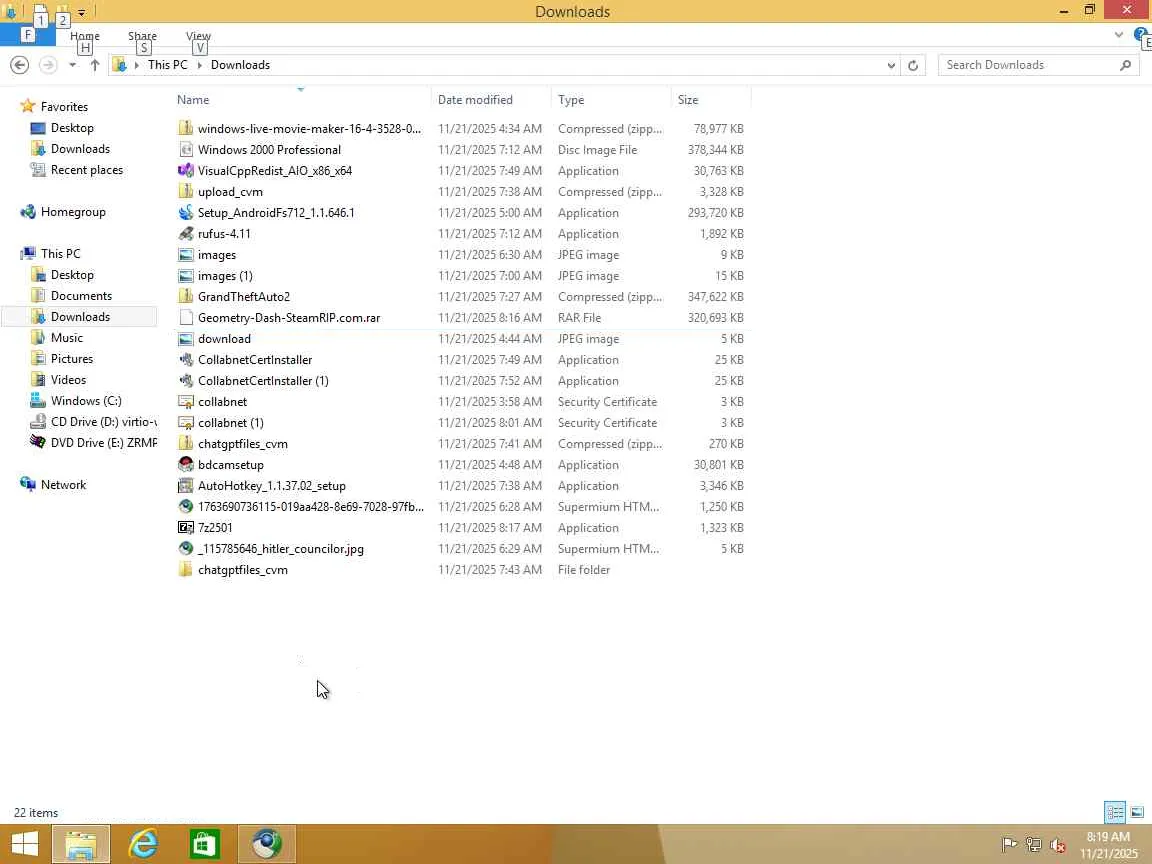Select the windows-live-movie-maker zip icon
1152x864 pixels.
(186, 129)
